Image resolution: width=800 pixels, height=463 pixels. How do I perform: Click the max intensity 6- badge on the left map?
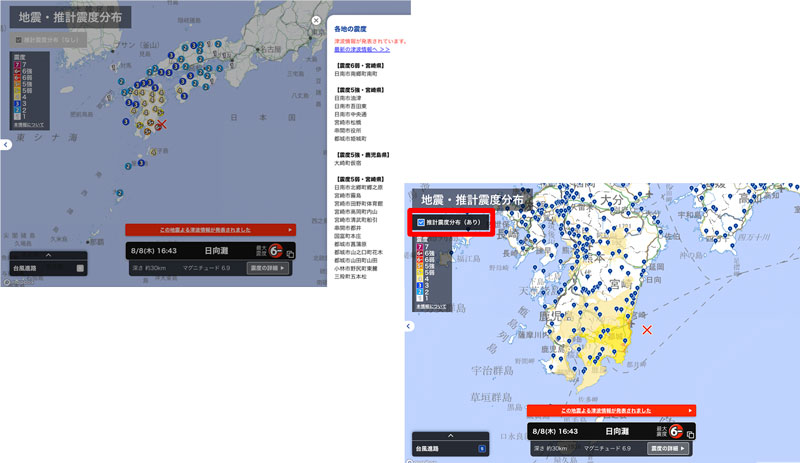point(275,252)
